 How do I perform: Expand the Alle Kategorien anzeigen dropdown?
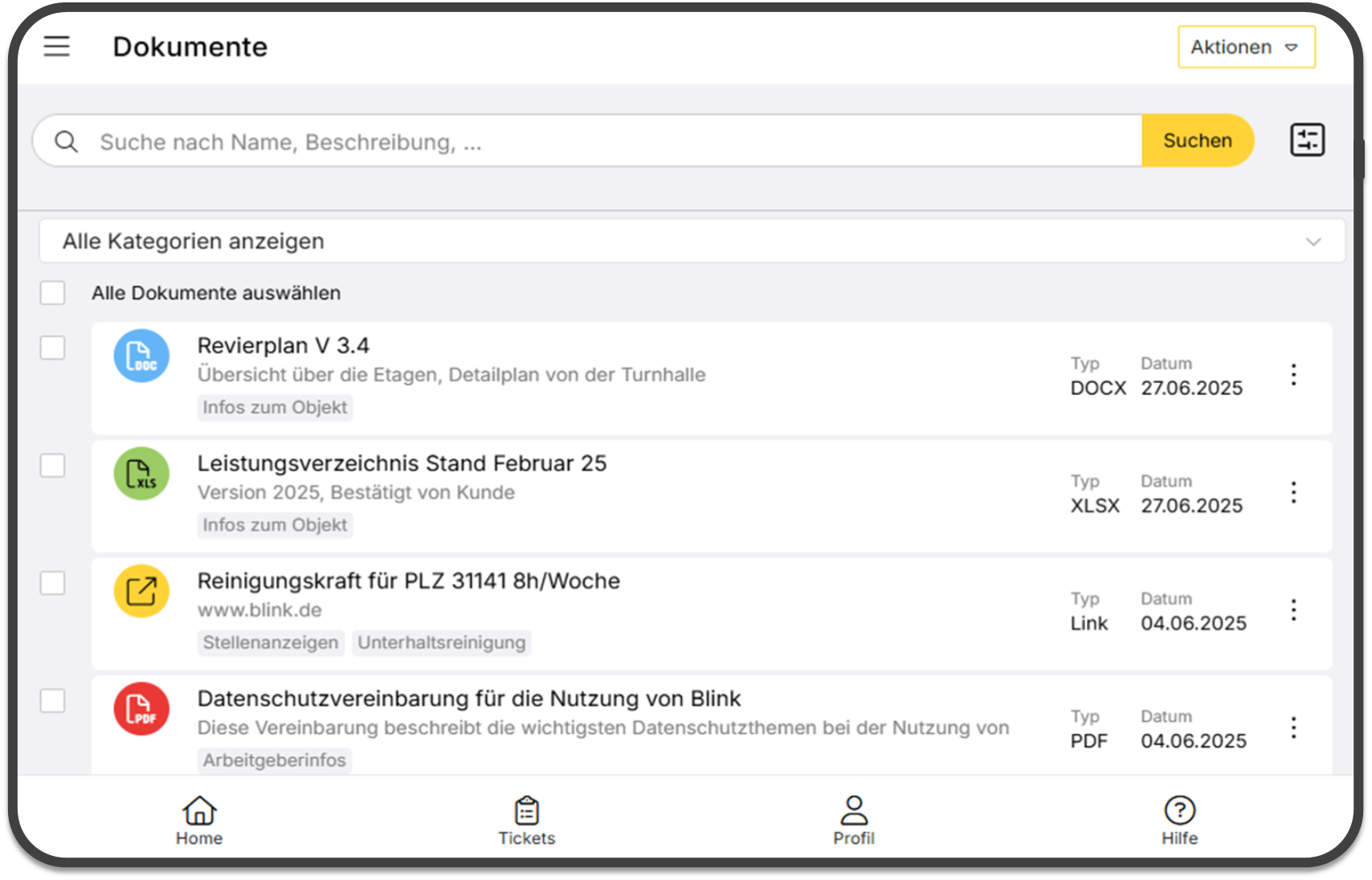click(x=692, y=242)
